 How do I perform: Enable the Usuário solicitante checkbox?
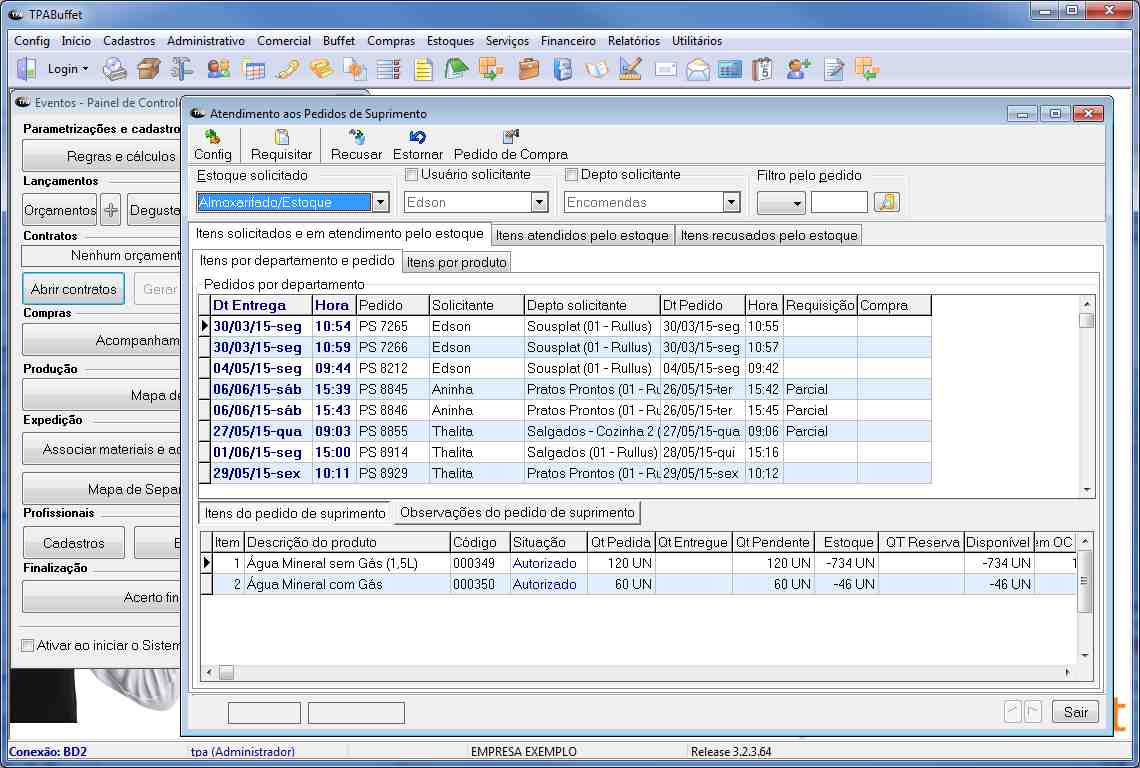(411, 175)
